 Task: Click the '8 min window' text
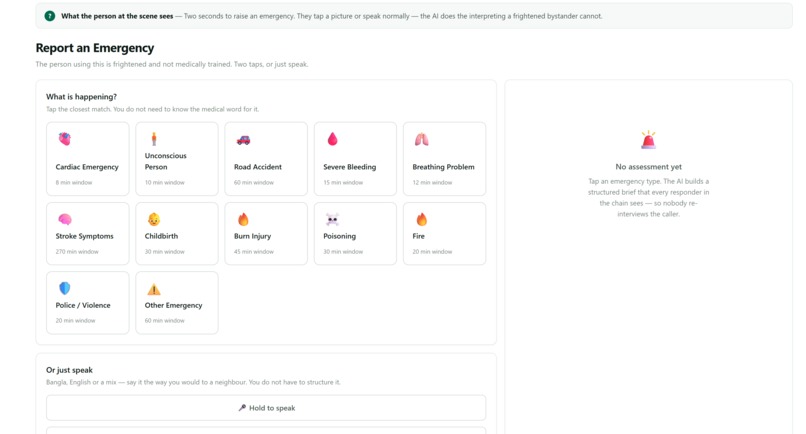click(74, 183)
